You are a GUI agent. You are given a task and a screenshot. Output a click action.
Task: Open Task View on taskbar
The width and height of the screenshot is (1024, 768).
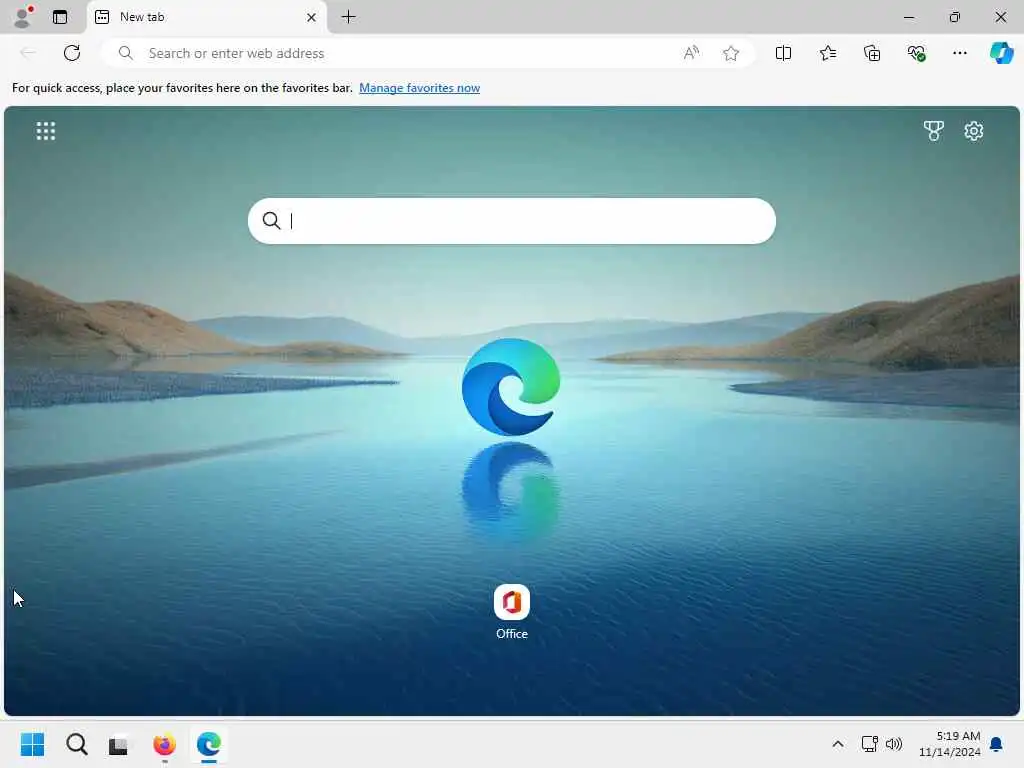click(x=118, y=744)
